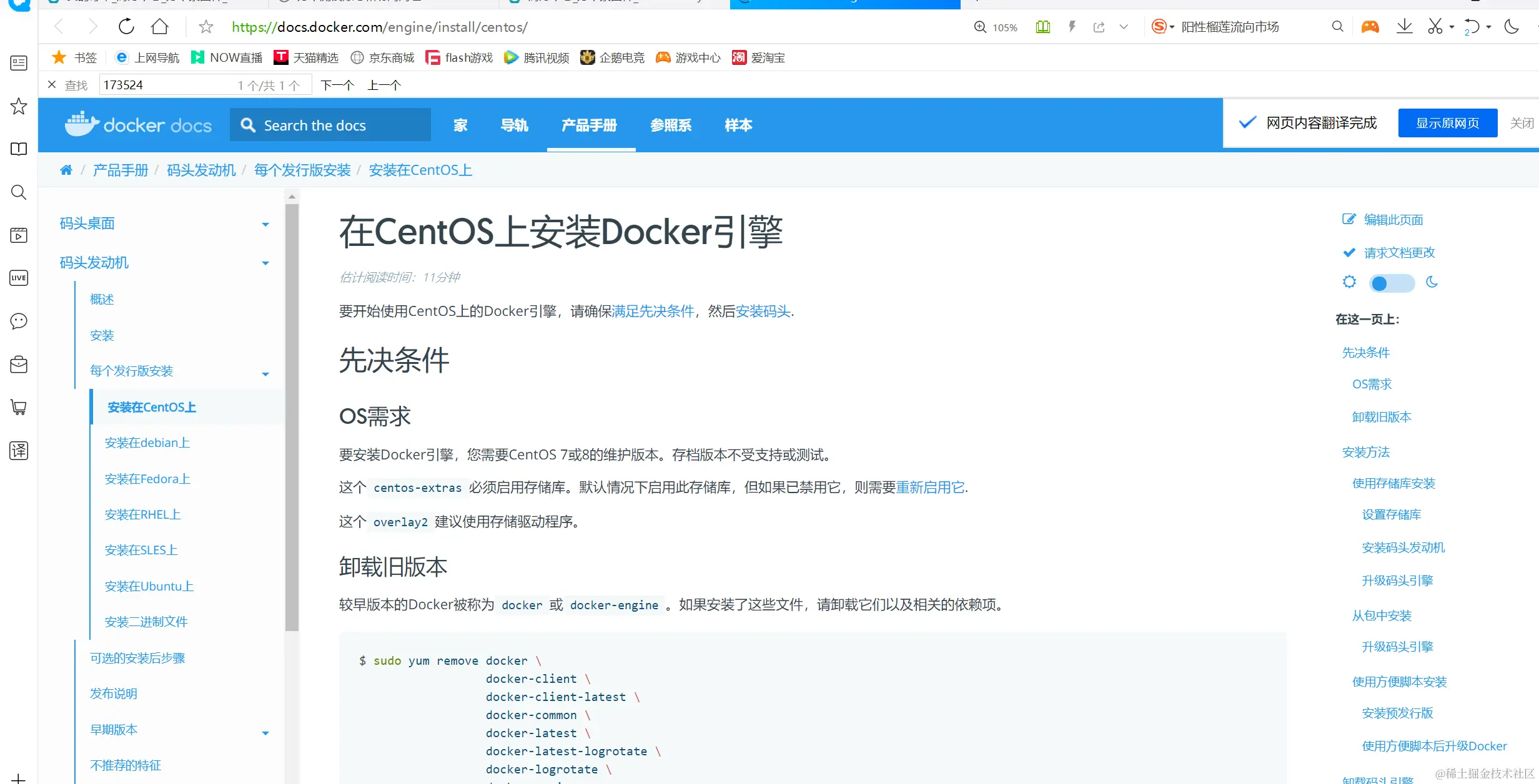The width and height of the screenshot is (1539, 784).
Task: Expand the 码头桌面 sidebar section
Action: coord(265,224)
